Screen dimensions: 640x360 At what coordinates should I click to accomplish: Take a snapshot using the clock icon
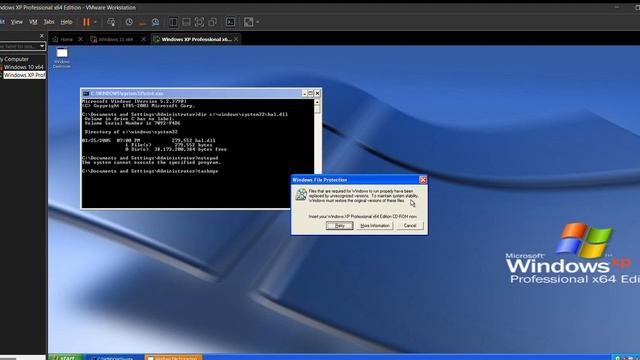[129, 22]
